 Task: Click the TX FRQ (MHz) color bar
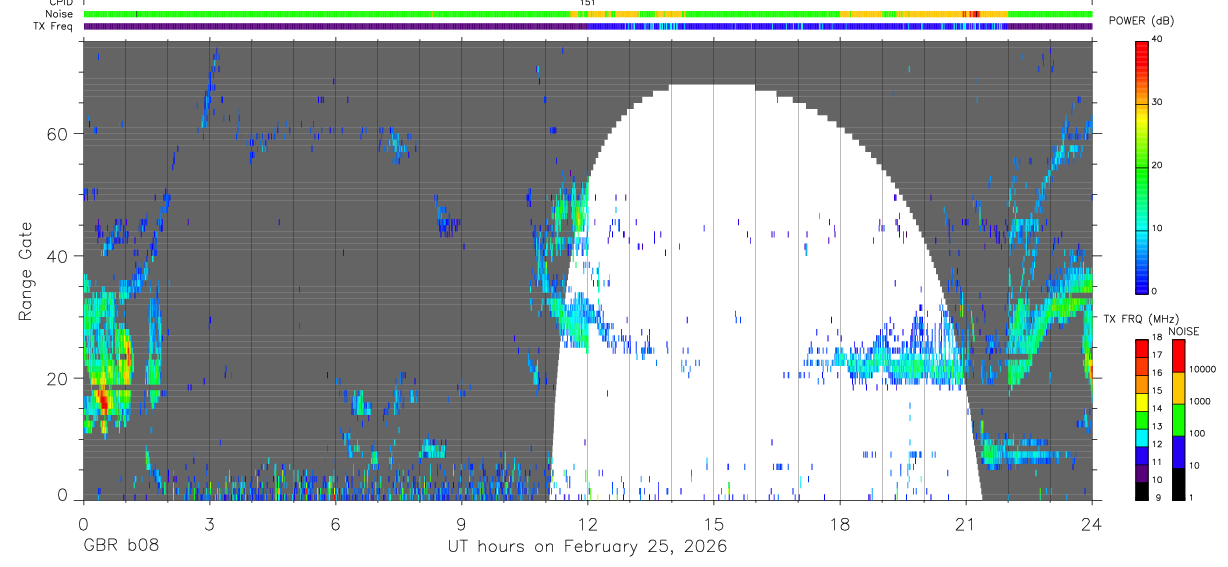coord(1142,419)
